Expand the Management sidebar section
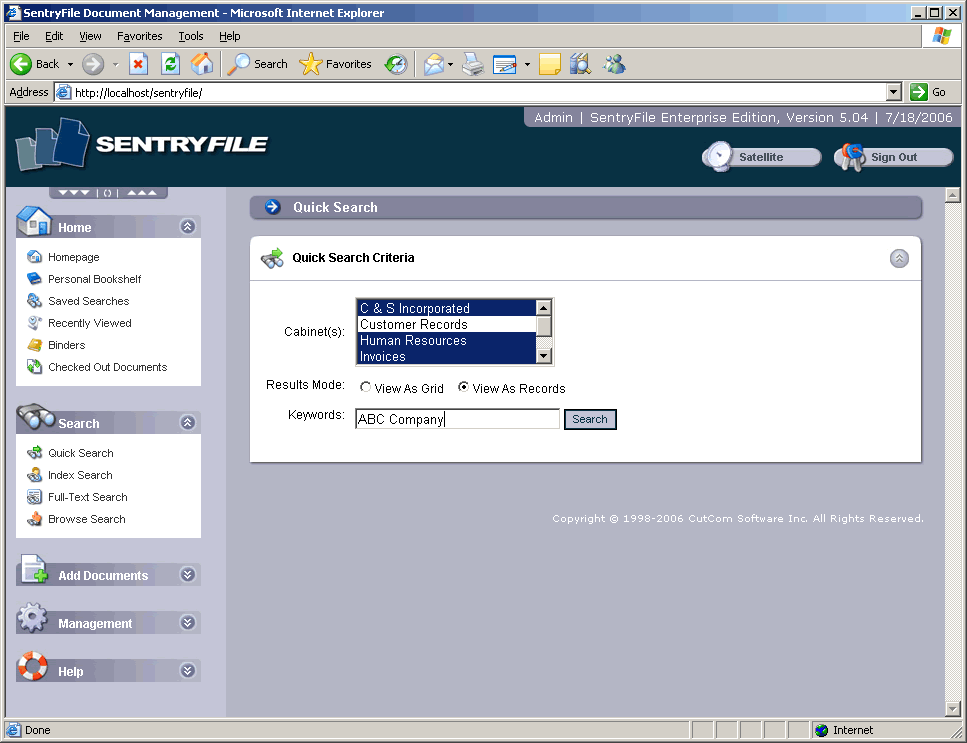Image resolution: width=967 pixels, height=743 pixels. pyautogui.click(x=187, y=623)
